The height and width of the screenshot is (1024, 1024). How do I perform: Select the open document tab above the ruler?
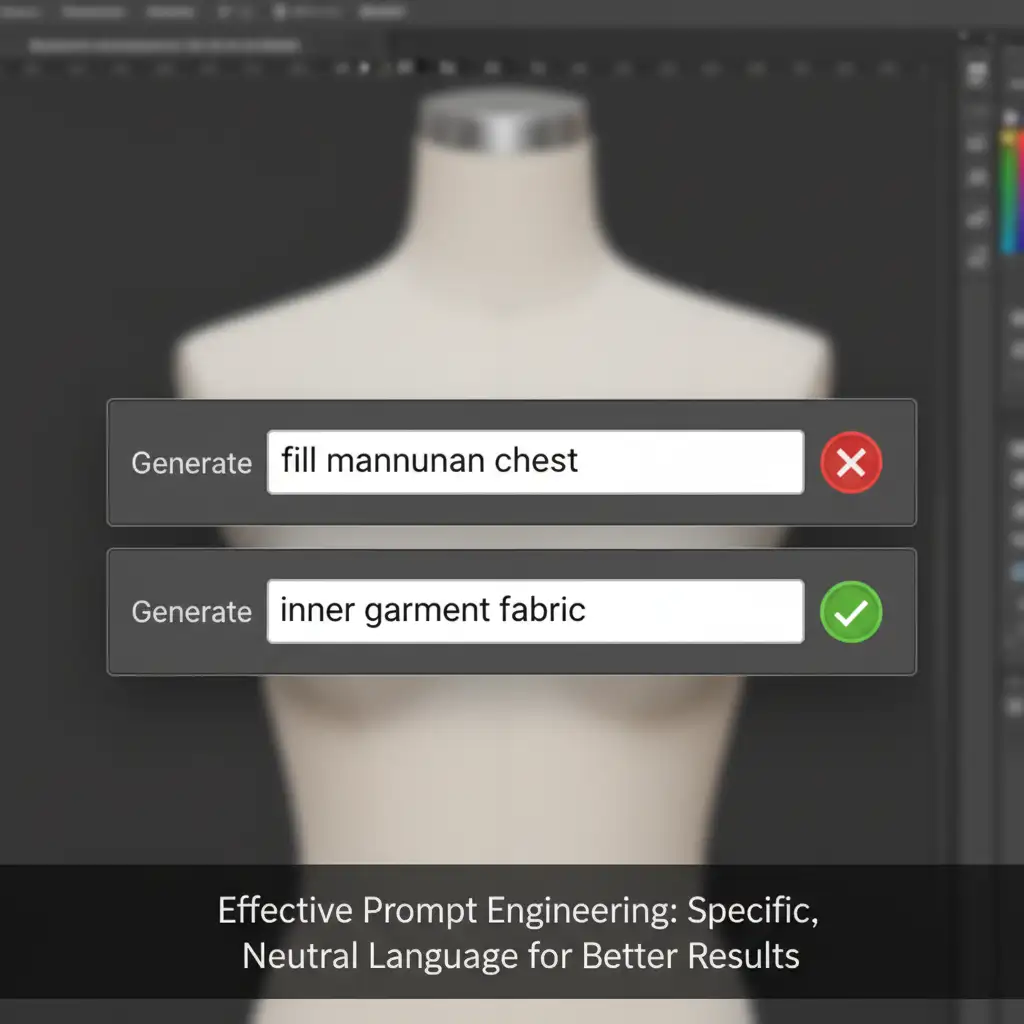pos(165,46)
